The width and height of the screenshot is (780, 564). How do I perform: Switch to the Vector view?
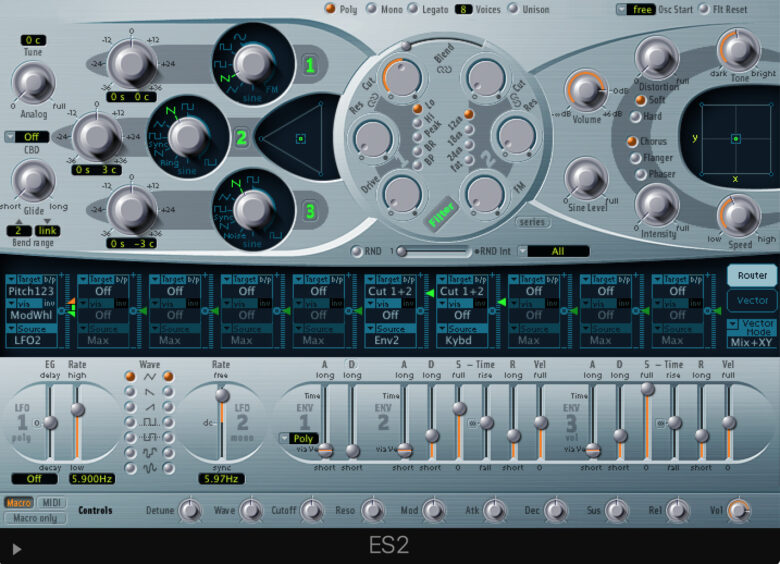tap(752, 300)
